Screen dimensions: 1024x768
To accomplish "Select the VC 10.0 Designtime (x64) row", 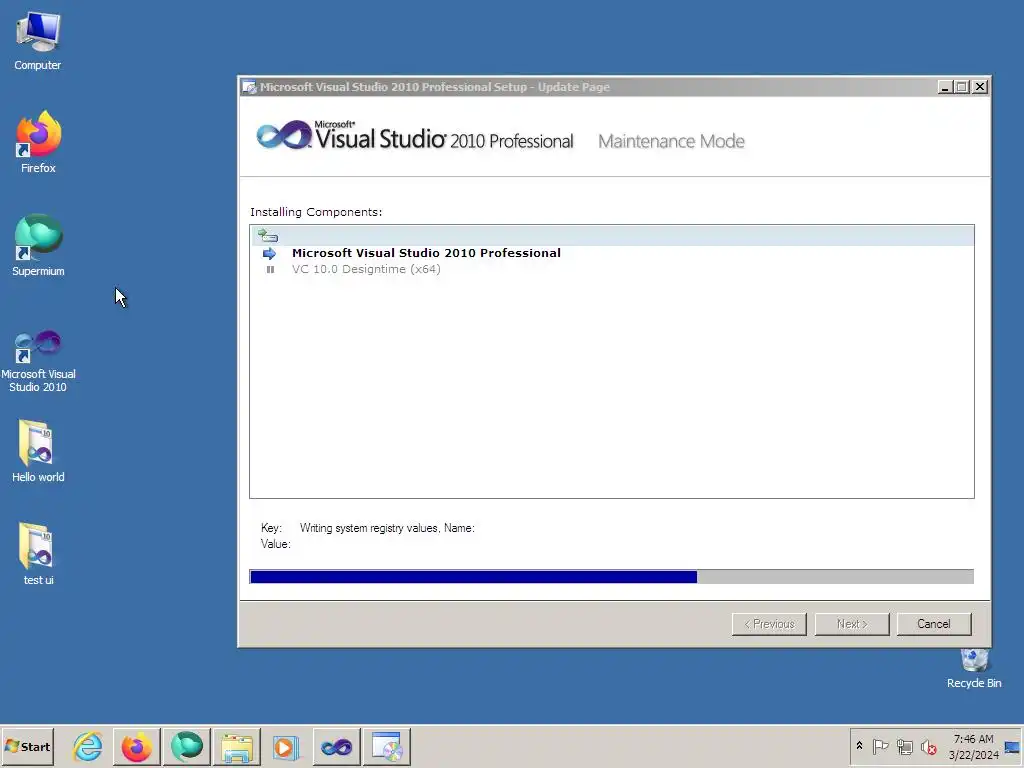I will click(366, 269).
